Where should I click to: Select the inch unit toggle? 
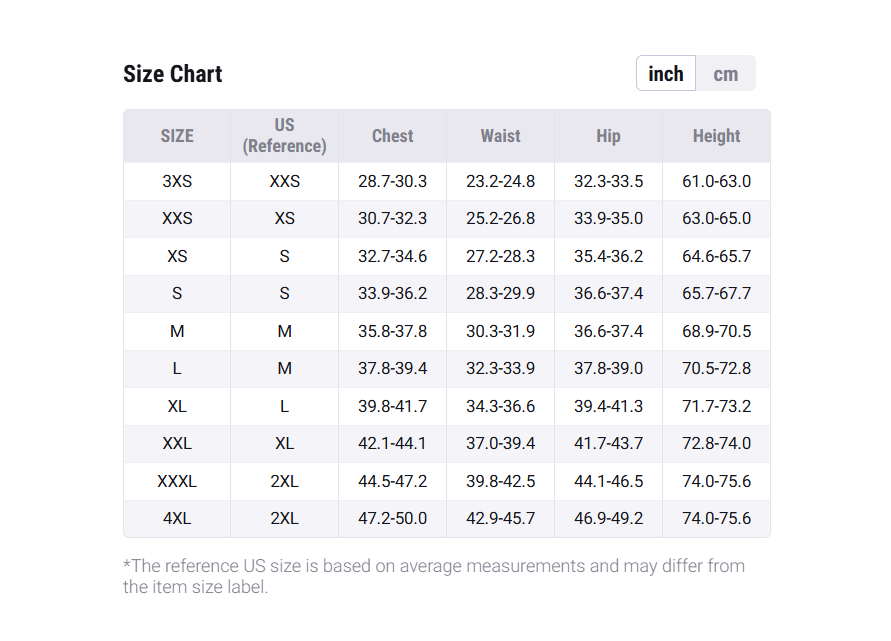pos(666,74)
